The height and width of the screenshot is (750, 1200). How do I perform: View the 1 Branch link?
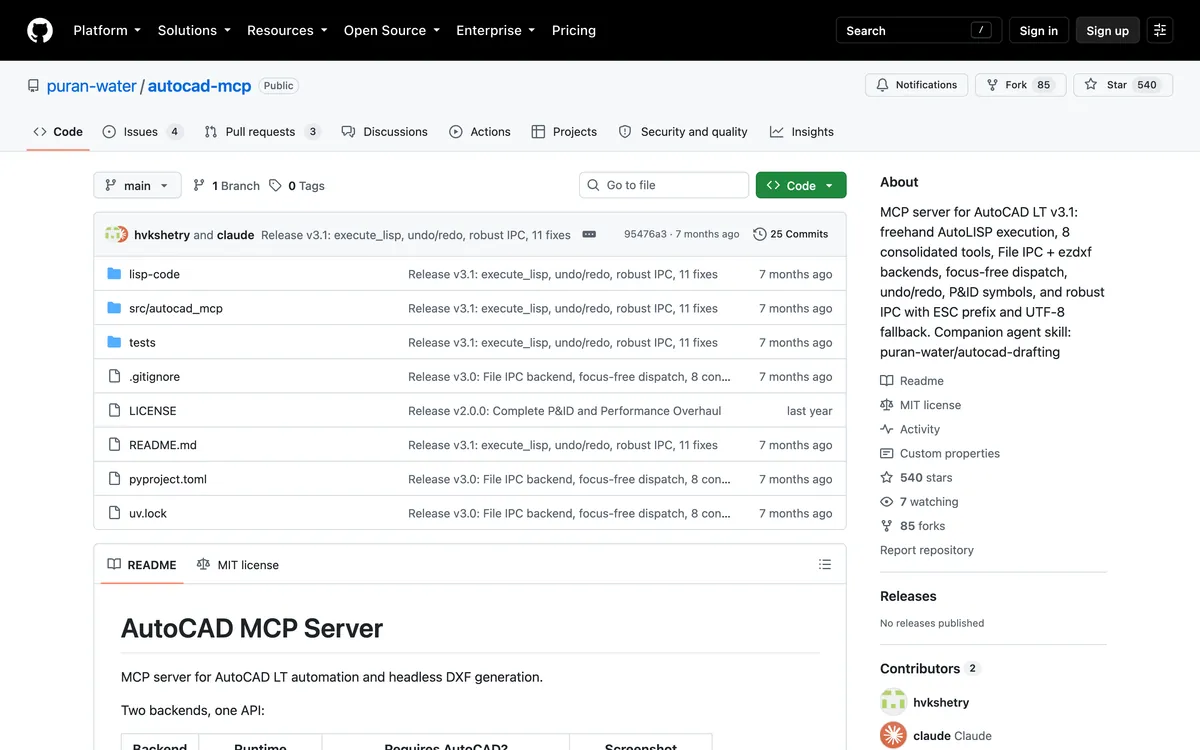[227, 186]
